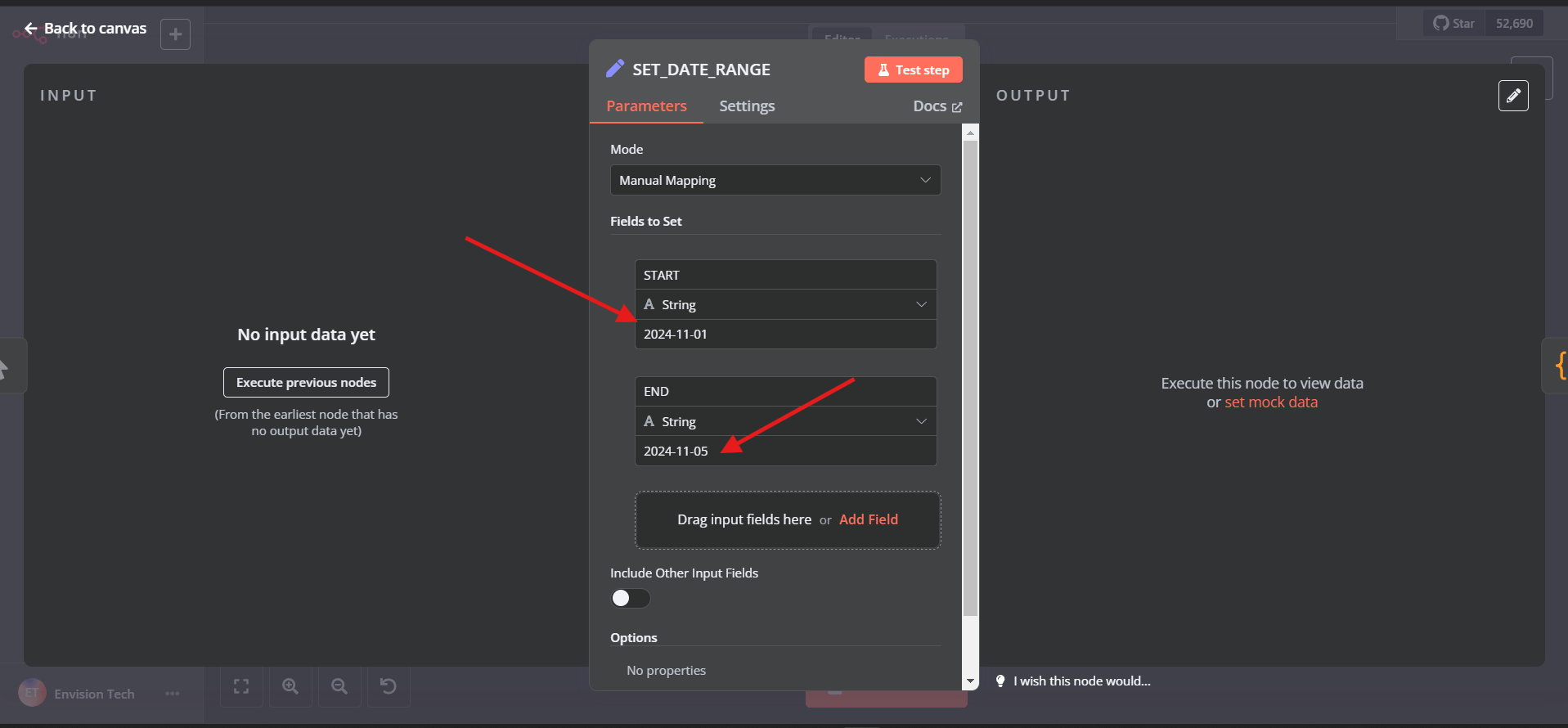Switch to the Settings tab
The image size is (1568, 728).
746,106
